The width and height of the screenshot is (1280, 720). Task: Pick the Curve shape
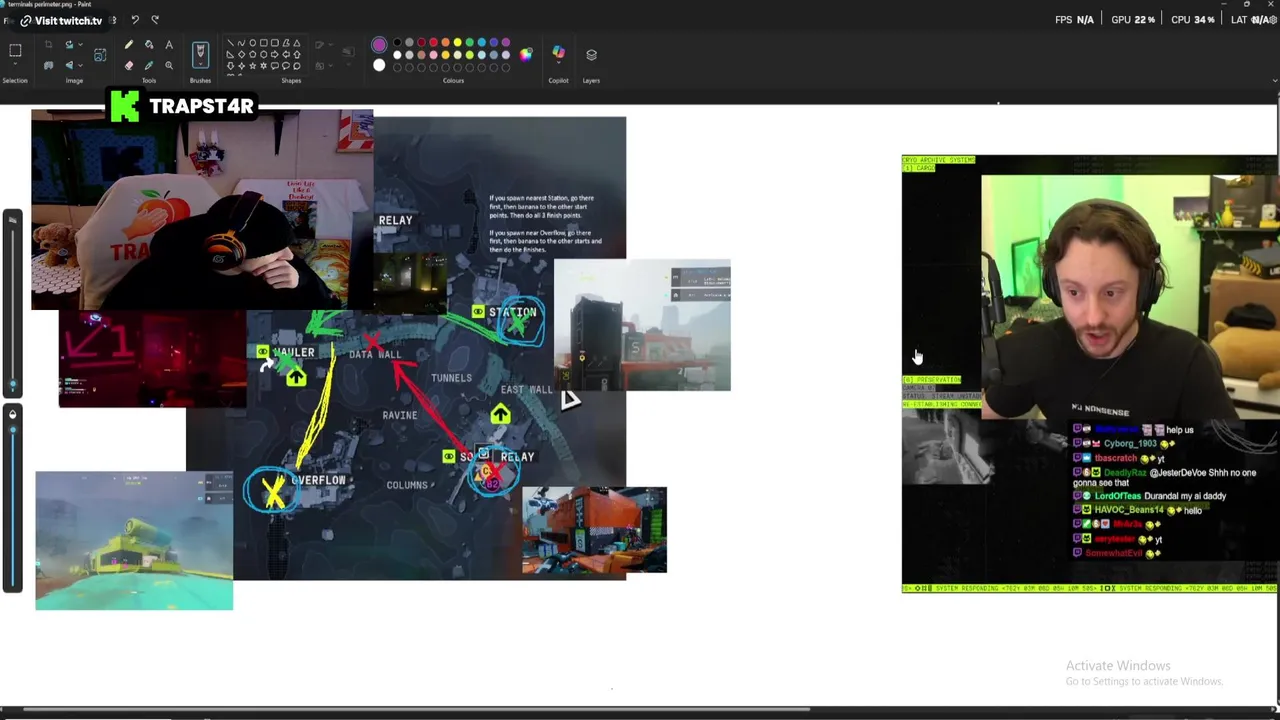tap(241, 43)
